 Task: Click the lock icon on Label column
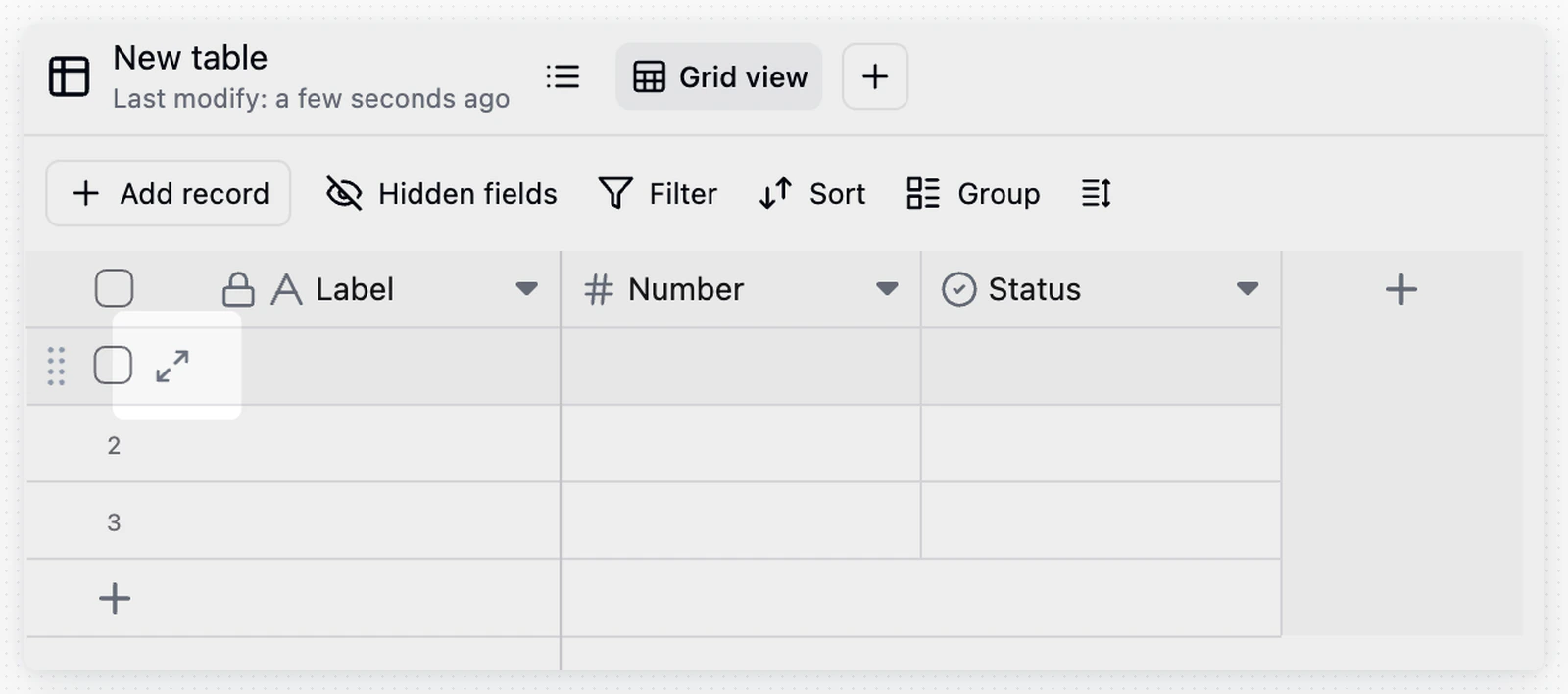tap(238, 289)
